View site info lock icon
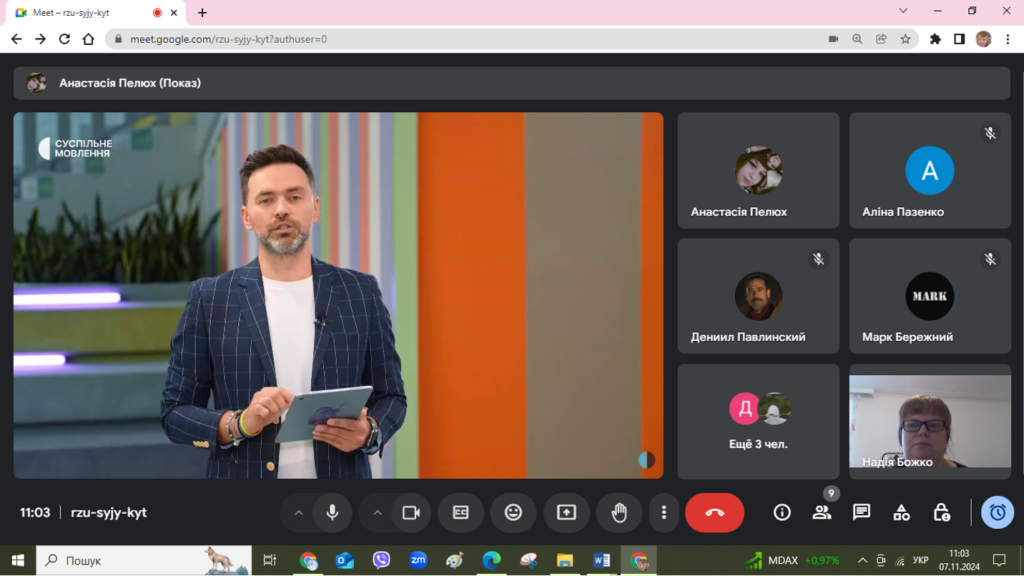This screenshot has width=1024, height=576. [118, 39]
